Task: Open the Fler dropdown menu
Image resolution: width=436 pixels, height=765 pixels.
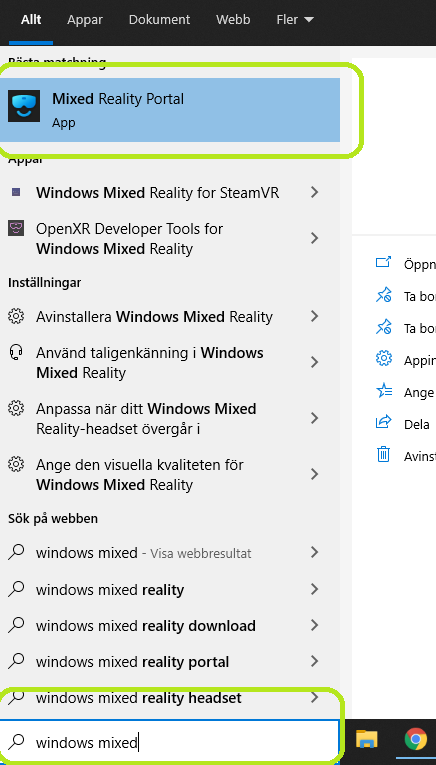Action: 295,20
